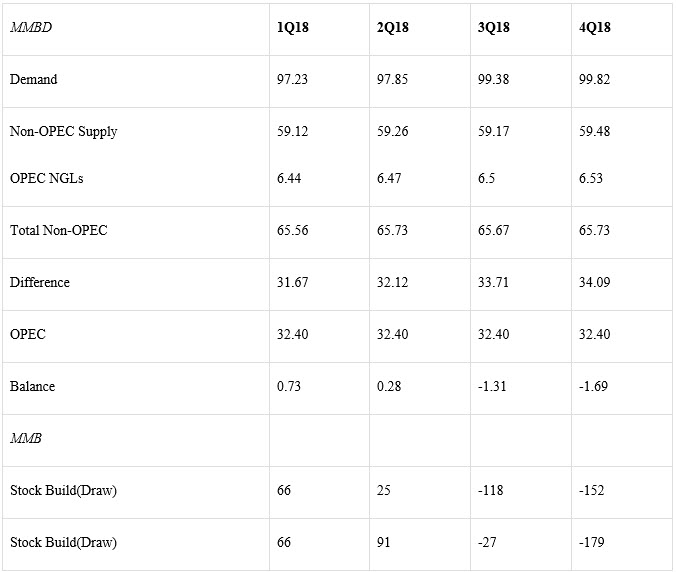Click the Balance row label
The height and width of the screenshot is (572, 676).
point(32,386)
